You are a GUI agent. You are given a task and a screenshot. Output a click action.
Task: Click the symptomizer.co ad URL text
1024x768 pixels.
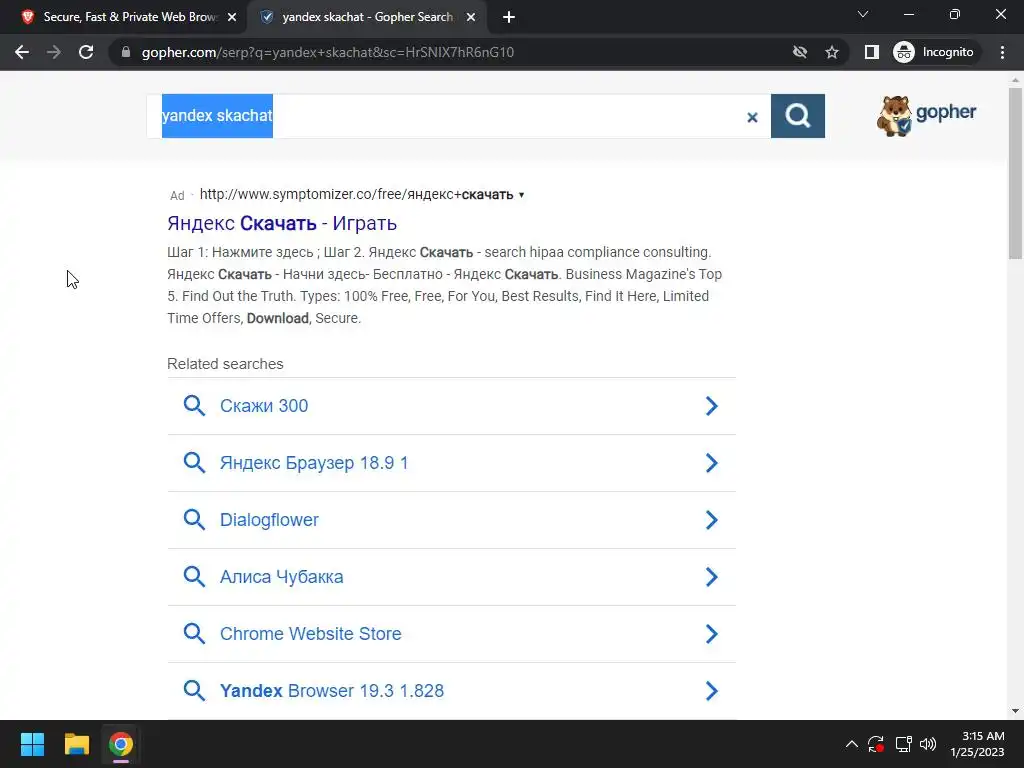pyautogui.click(x=357, y=195)
